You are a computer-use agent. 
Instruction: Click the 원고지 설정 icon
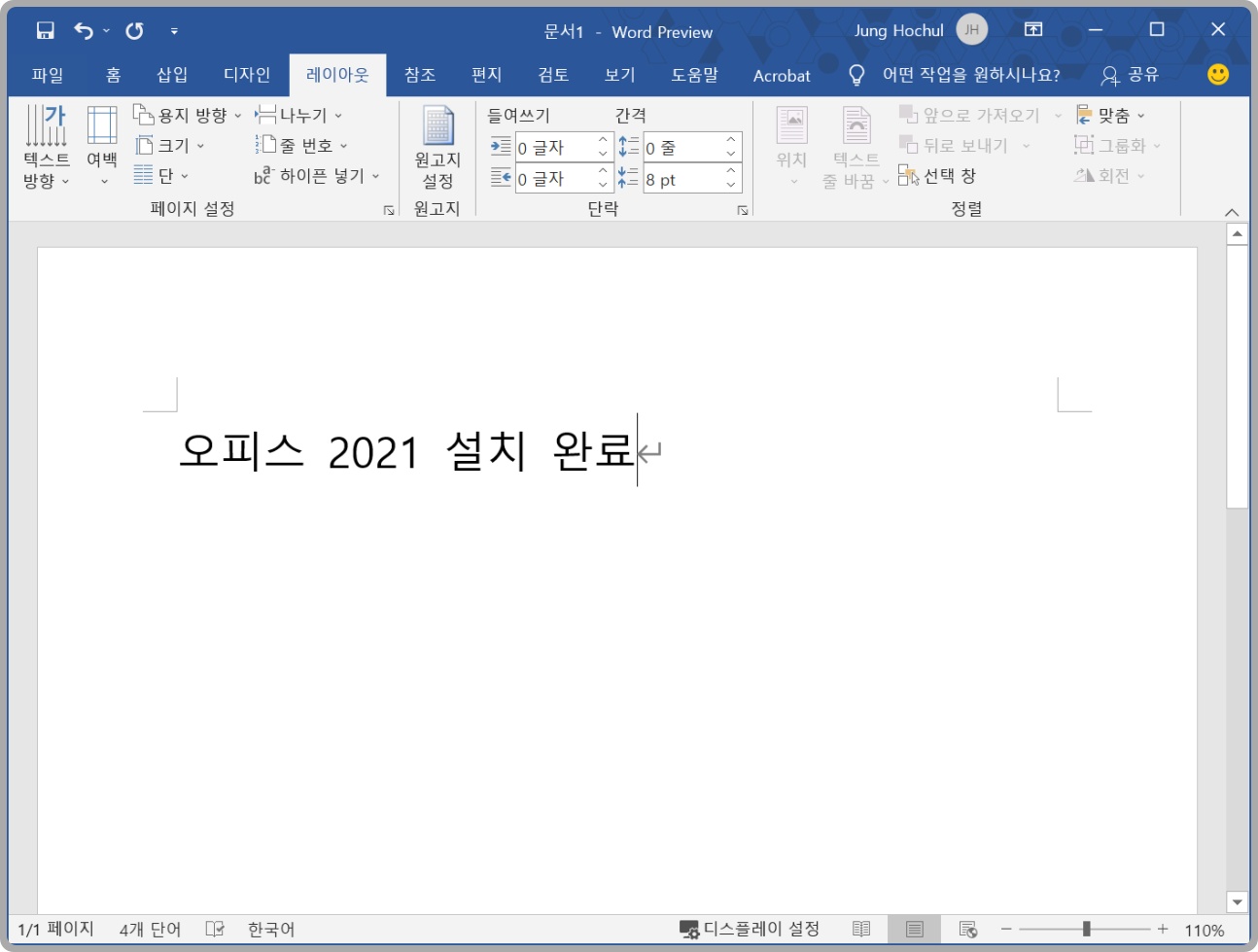point(437,146)
